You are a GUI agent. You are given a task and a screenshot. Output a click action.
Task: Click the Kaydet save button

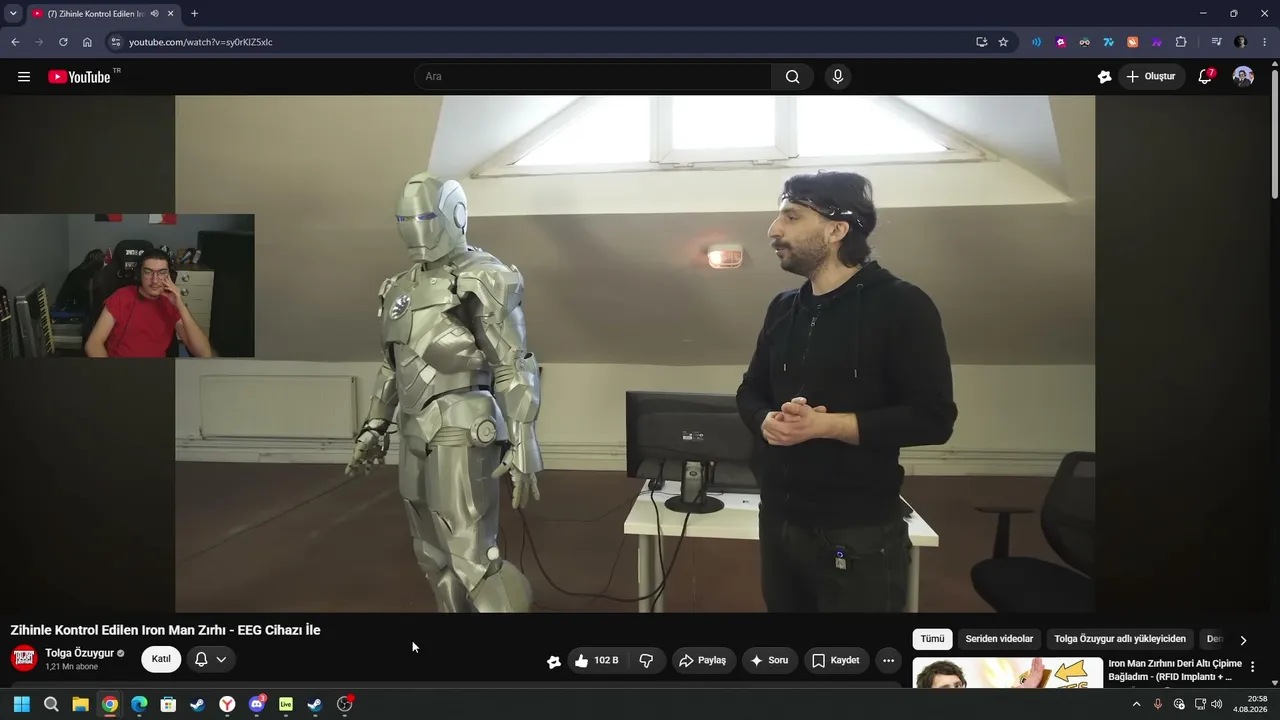coord(836,660)
